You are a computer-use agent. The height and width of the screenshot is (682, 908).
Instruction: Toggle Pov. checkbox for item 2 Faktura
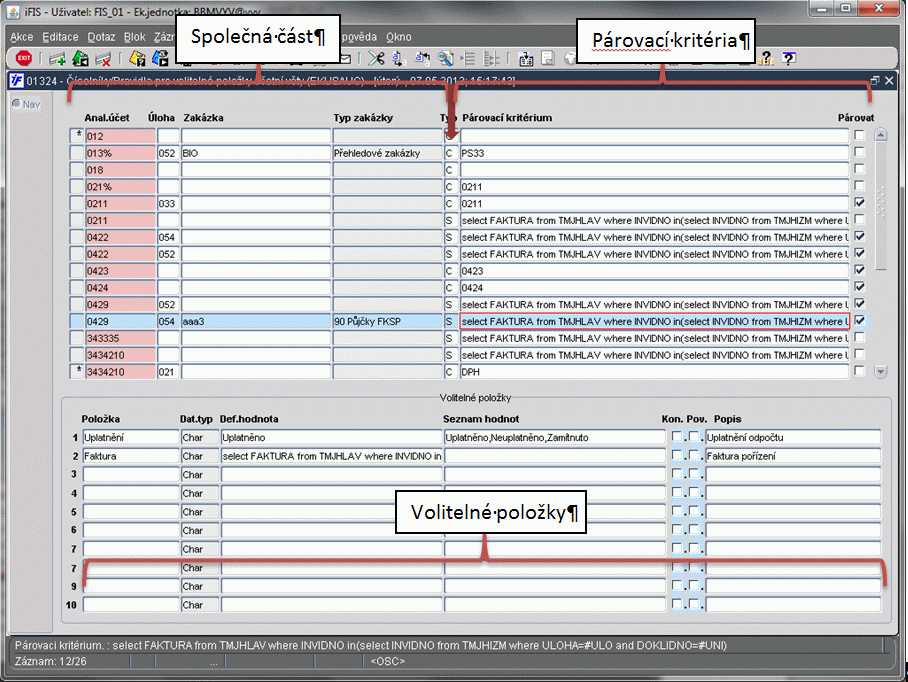point(694,455)
